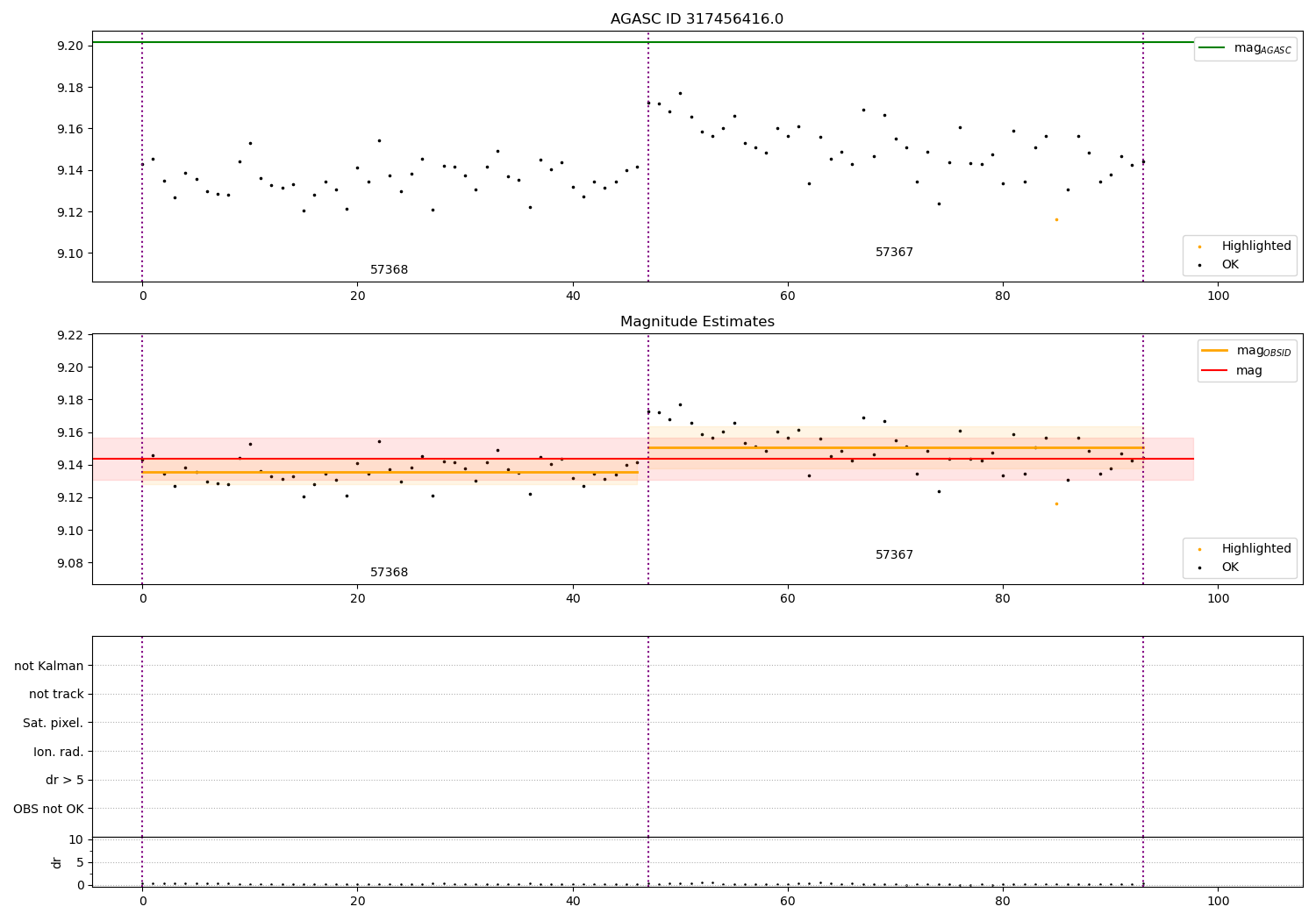Click the orange mag OBSID legend line
Viewport: 1316px width, 921px height.
pos(1214,350)
